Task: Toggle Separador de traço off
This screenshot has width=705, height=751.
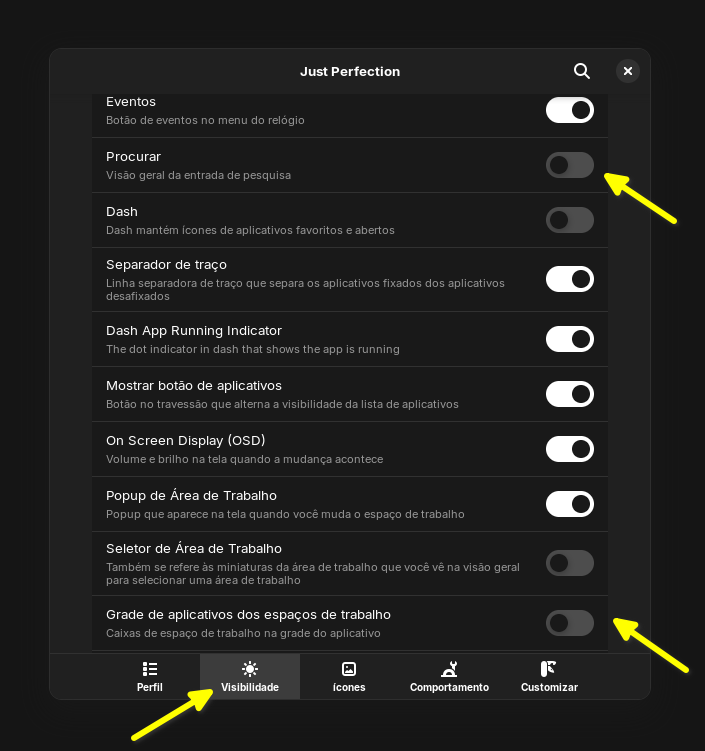Action: 570,279
